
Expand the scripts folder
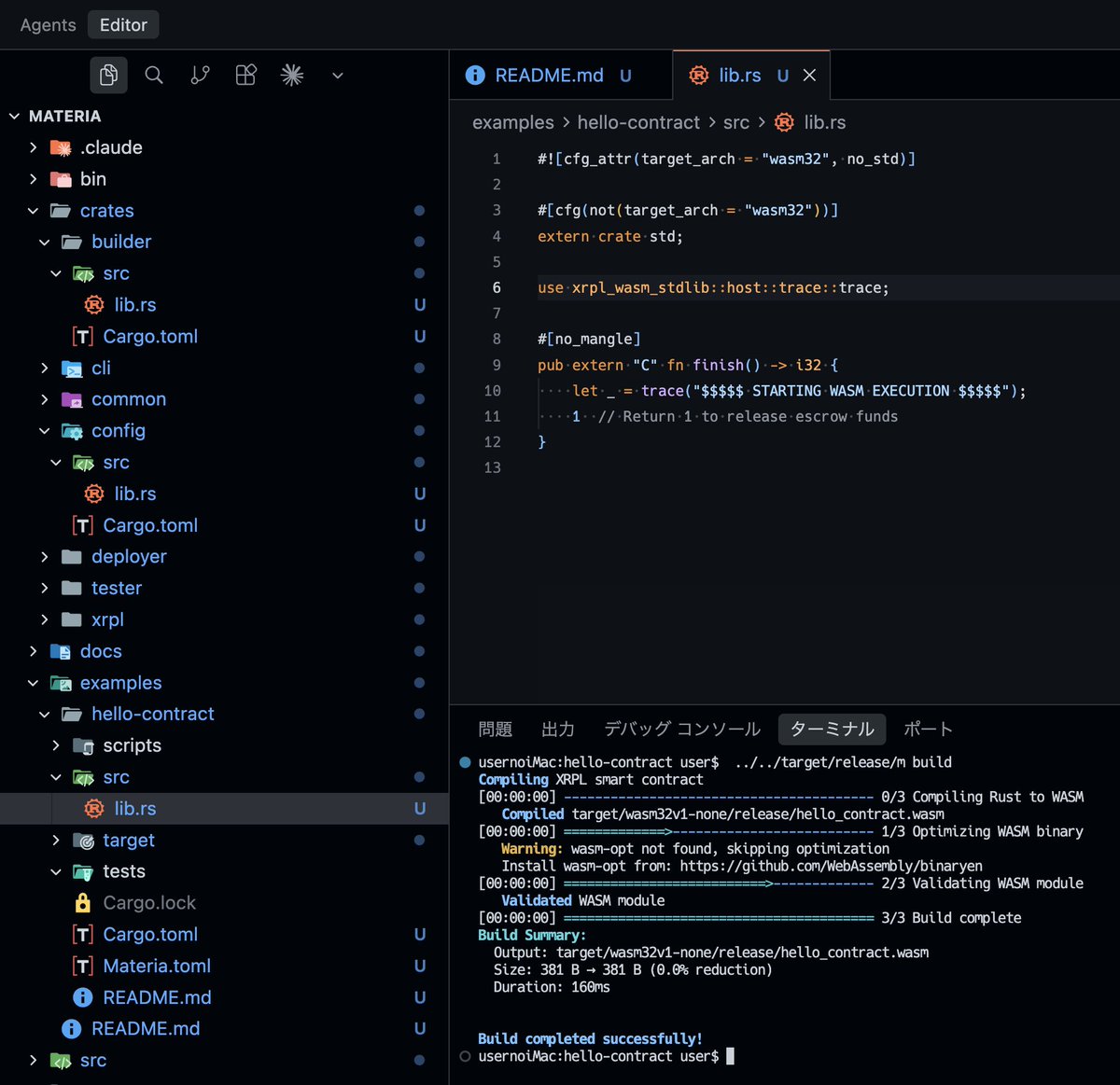[x=55, y=745]
